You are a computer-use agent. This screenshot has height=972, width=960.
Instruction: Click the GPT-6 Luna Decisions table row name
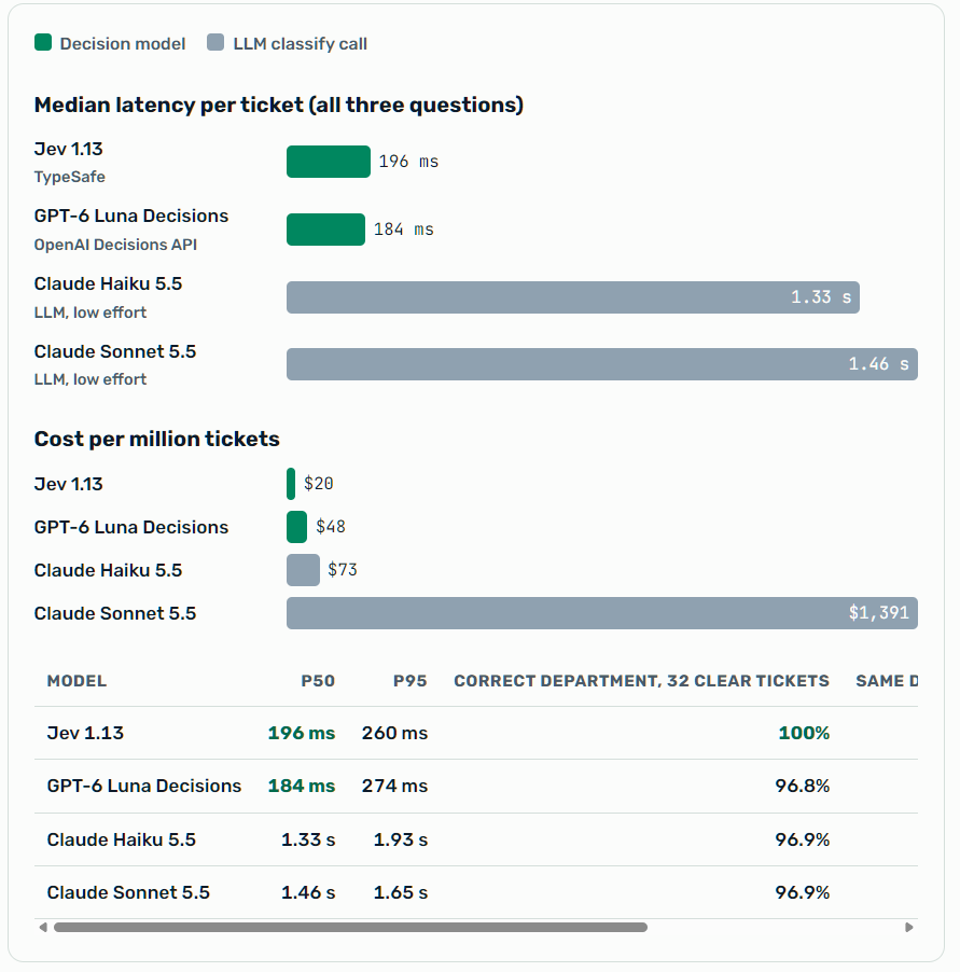tap(144, 786)
